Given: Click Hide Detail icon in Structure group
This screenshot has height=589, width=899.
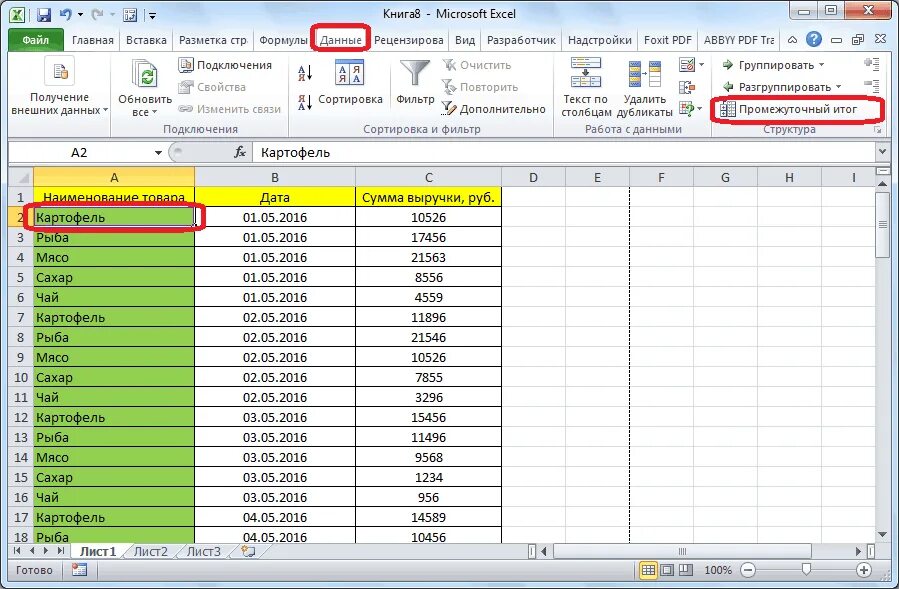Looking at the screenshot, I should tap(872, 86).
